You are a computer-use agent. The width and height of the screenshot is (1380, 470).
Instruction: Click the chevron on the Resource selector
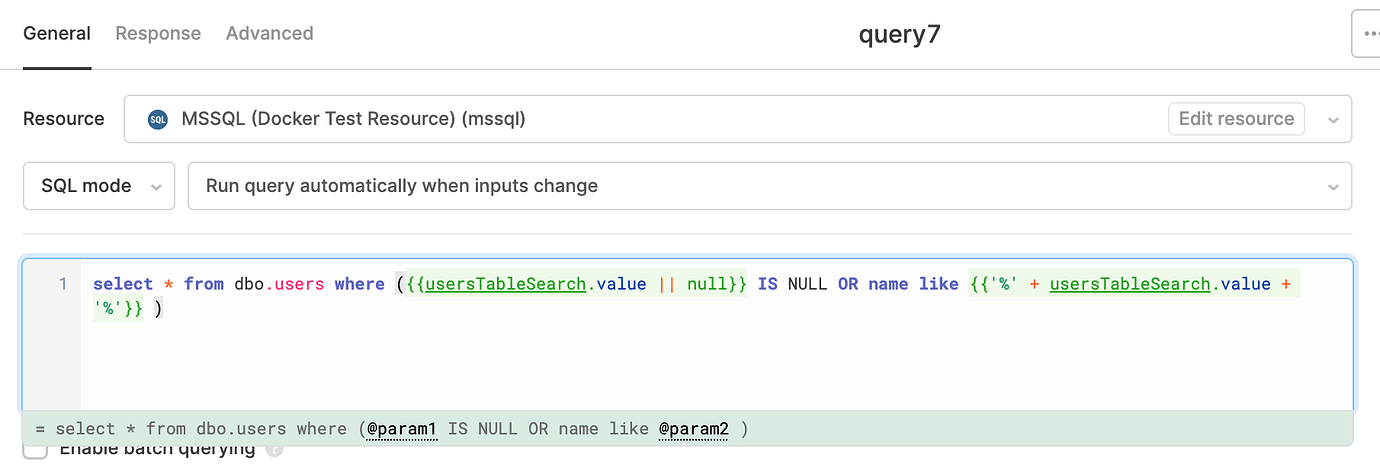[1332, 119]
